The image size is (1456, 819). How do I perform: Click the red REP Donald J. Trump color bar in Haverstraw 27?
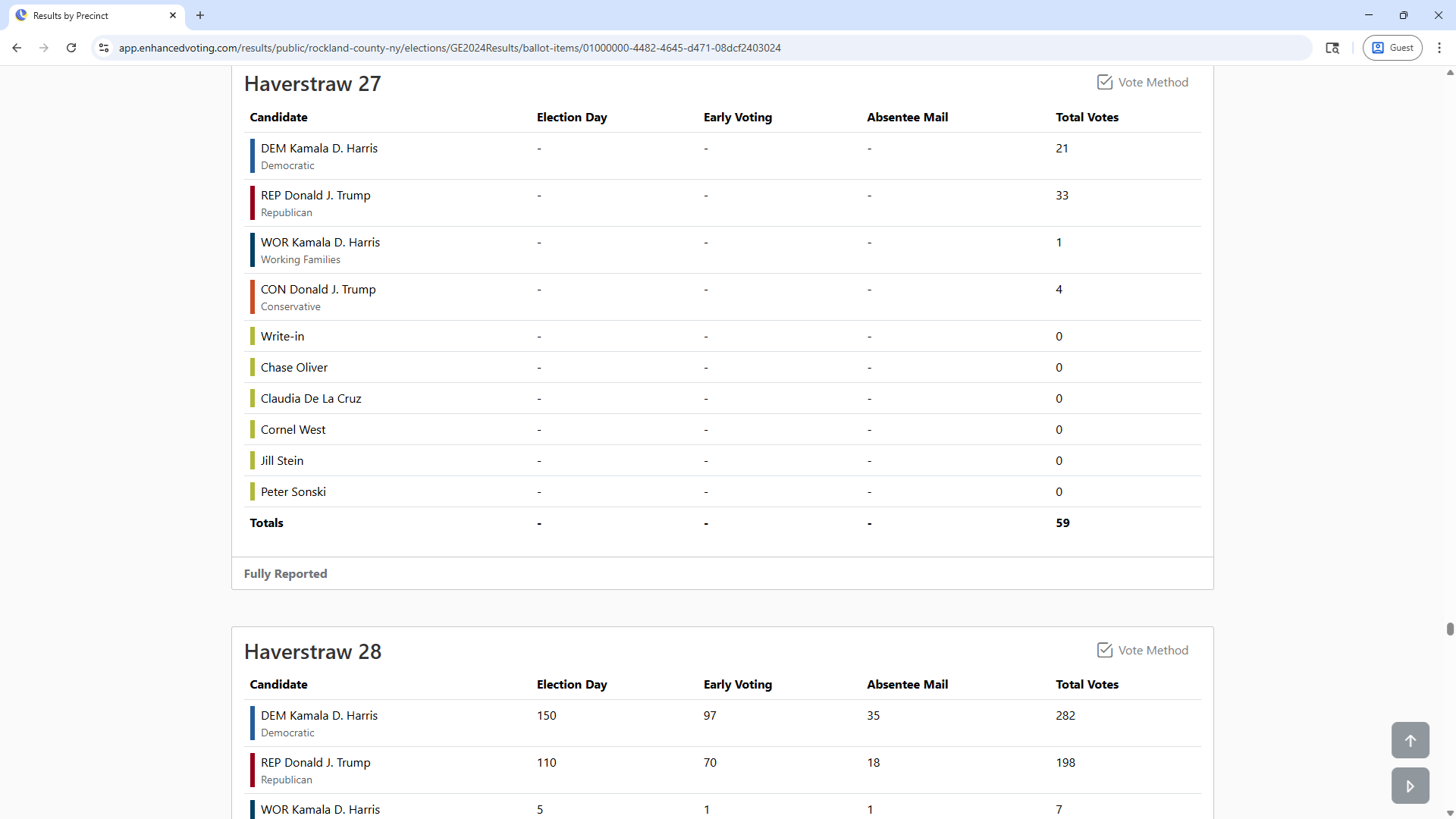pyautogui.click(x=253, y=203)
